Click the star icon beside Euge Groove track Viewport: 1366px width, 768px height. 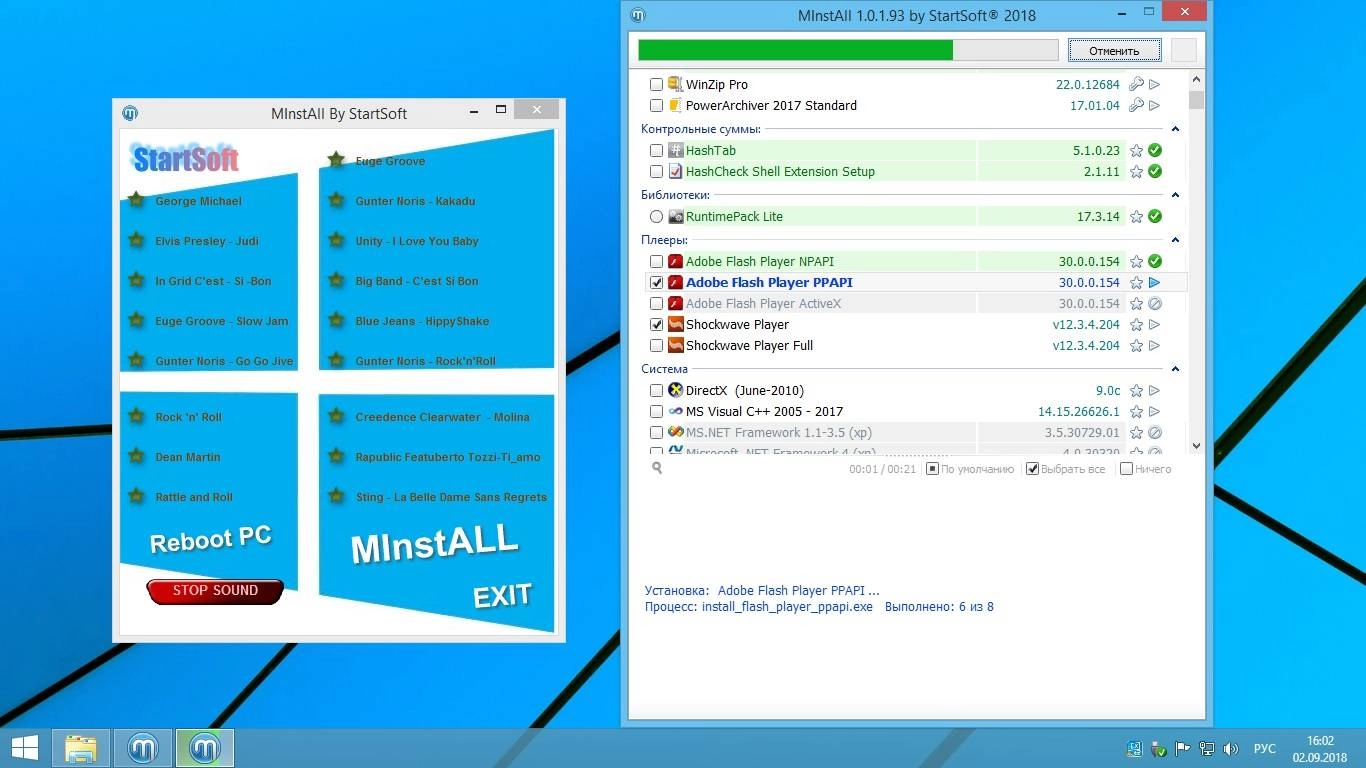336,160
